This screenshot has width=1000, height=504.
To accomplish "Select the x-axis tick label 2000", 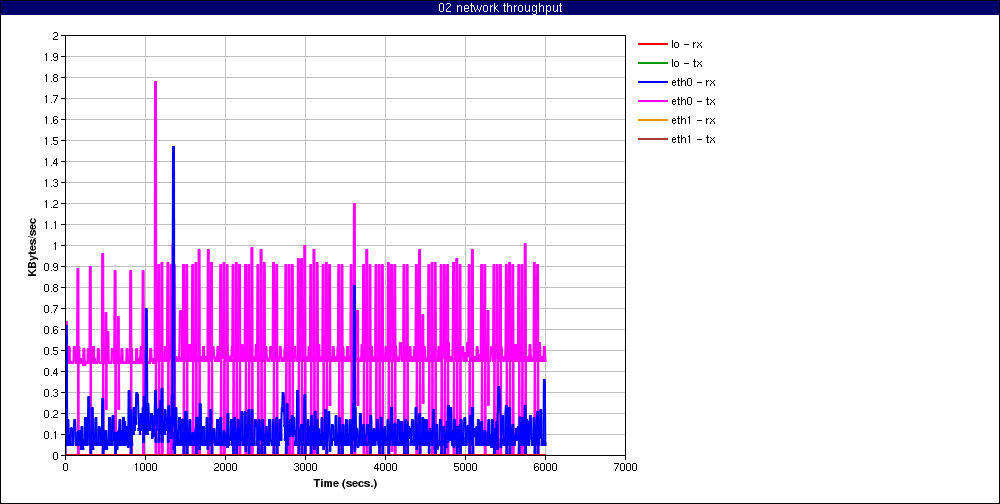I will pos(225,467).
